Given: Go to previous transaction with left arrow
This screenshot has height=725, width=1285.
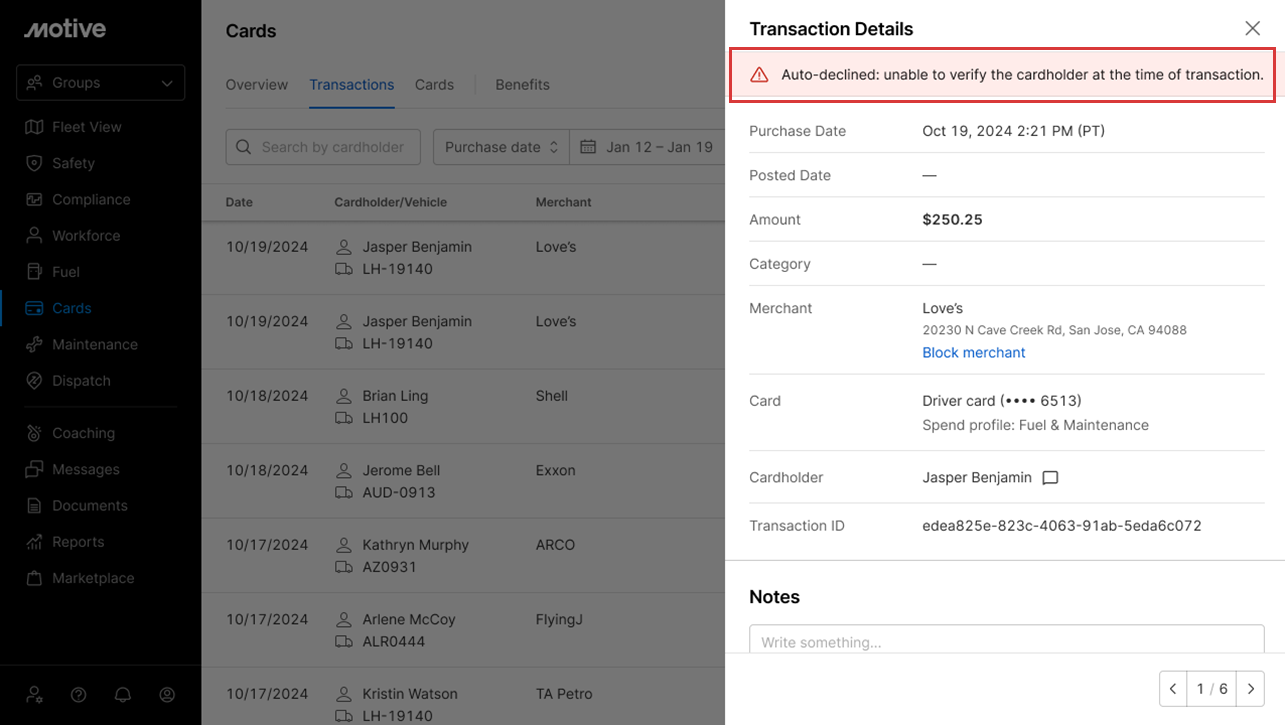Looking at the screenshot, I should click(x=1173, y=689).
